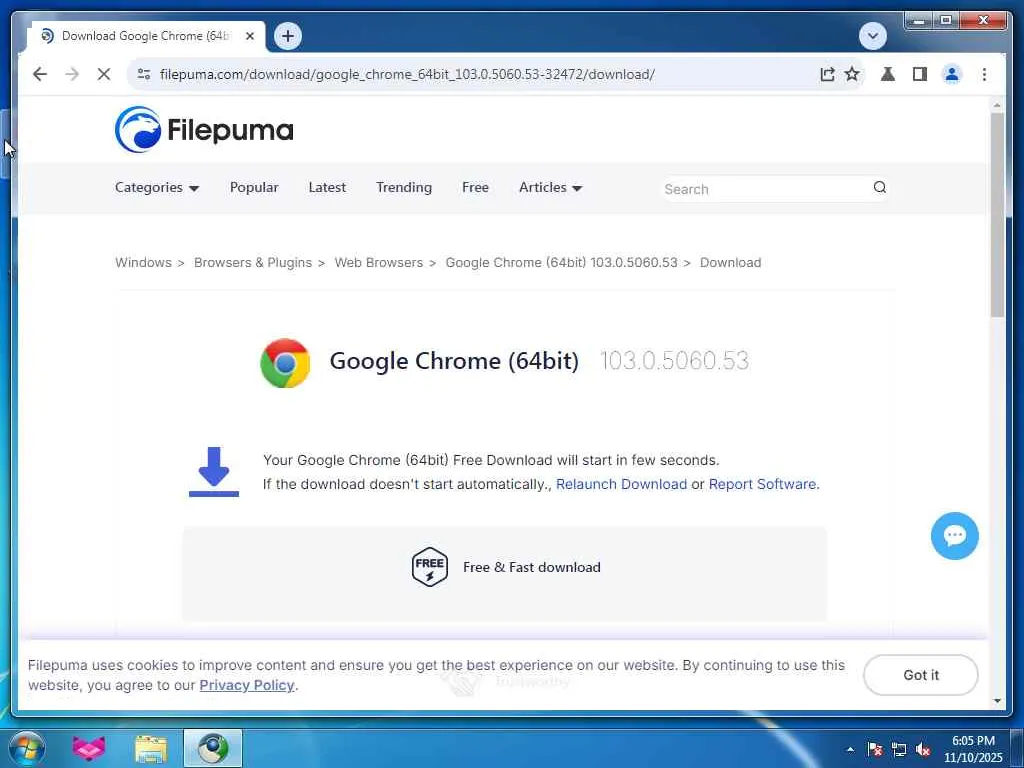The height and width of the screenshot is (768, 1024).
Task: Click the Chrome taskbar button
Action: 213,748
